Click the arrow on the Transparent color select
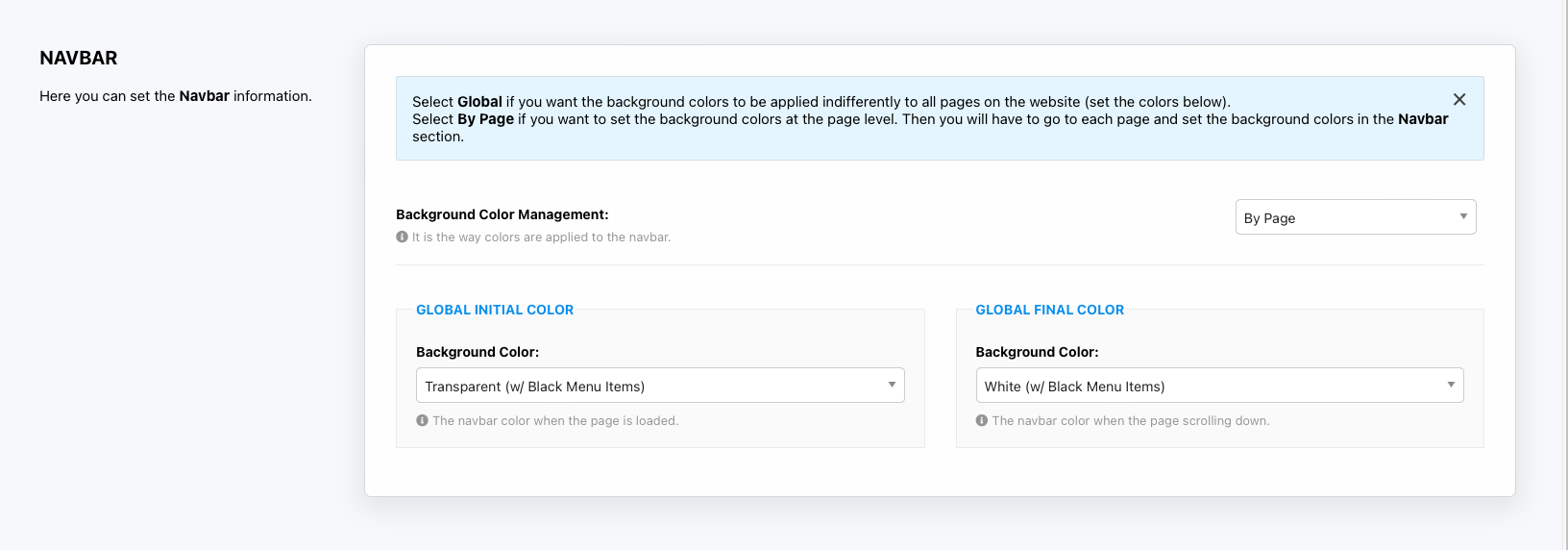Viewport: 1568px width, 550px height. coord(892,385)
